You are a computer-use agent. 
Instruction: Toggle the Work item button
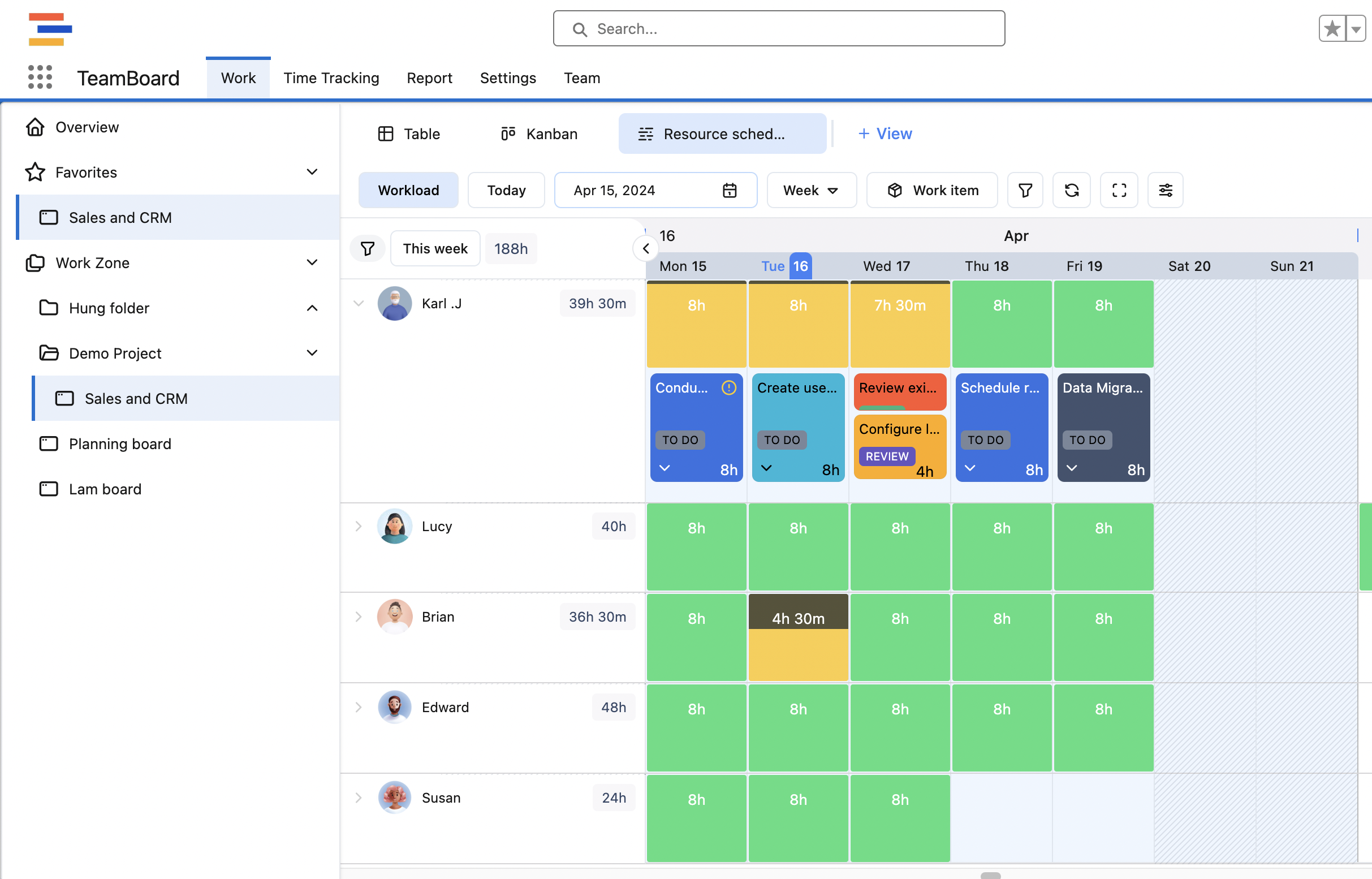coord(932,190)
